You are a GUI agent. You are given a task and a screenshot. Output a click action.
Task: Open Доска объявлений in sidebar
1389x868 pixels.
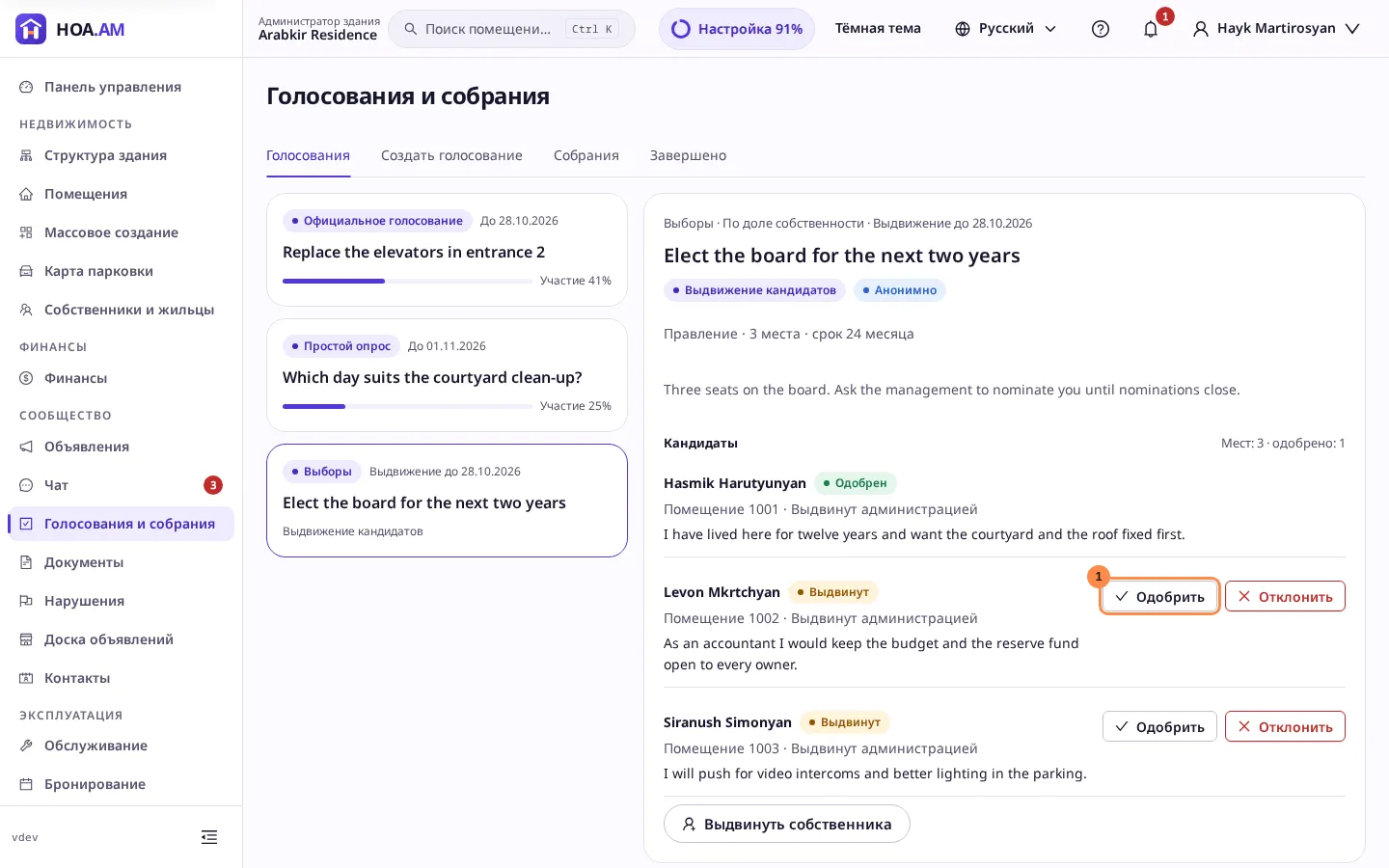coord(121,639)
